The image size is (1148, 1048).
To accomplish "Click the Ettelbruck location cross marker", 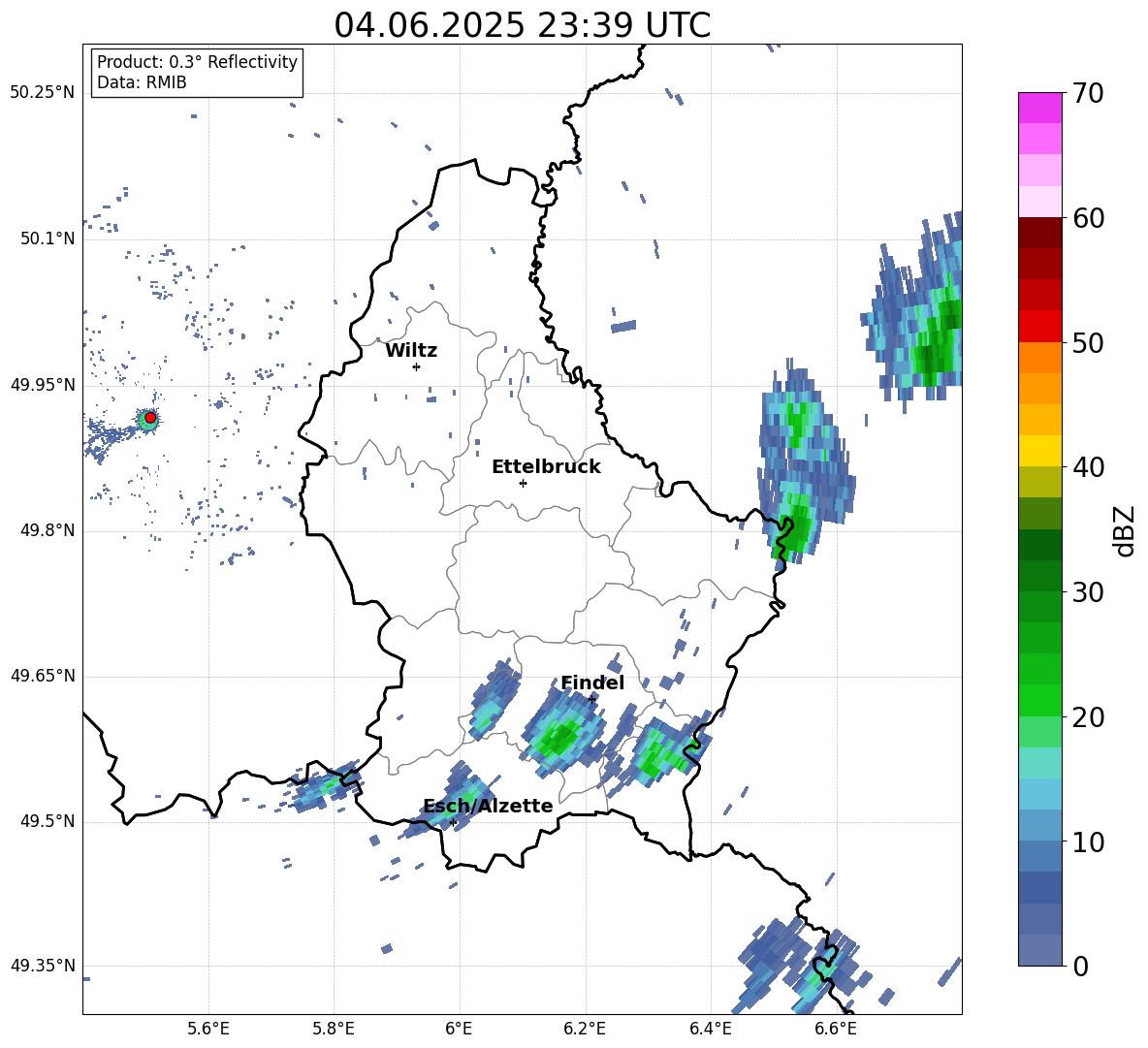I will tap(523, 483).
